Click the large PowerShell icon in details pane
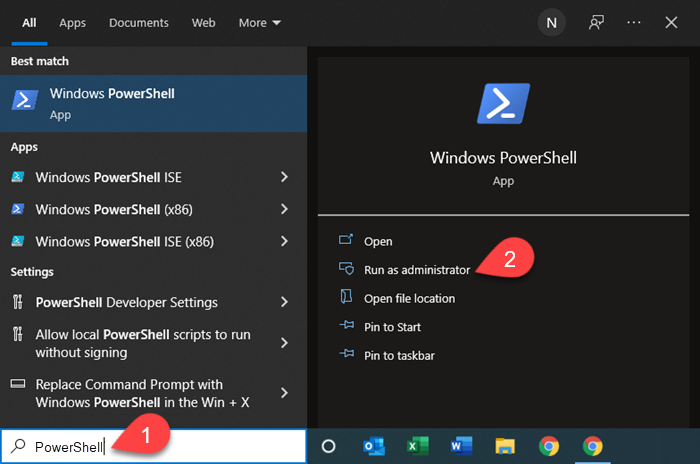700x464 pixels. 503,103
